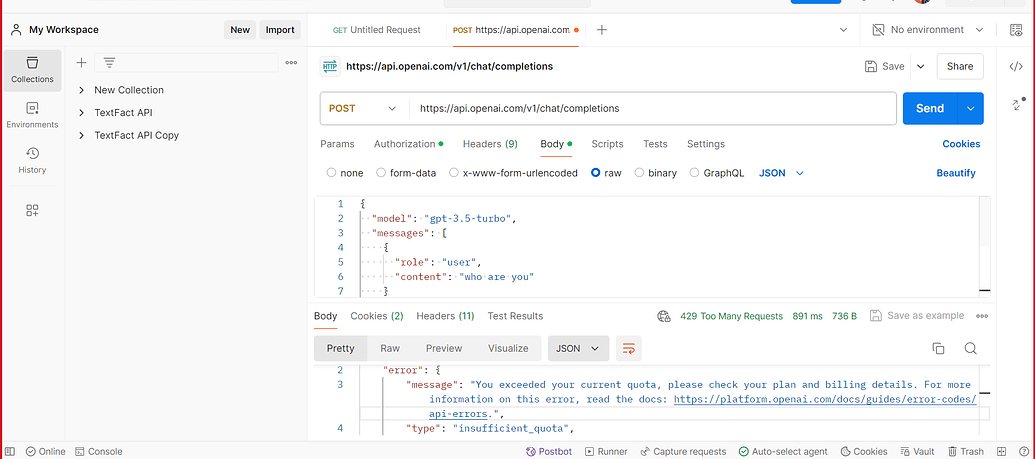Image resolution: width=1035 pixels, height=459 pixels.
Task: Open the Trash in status bar
Action: [964, 451]
